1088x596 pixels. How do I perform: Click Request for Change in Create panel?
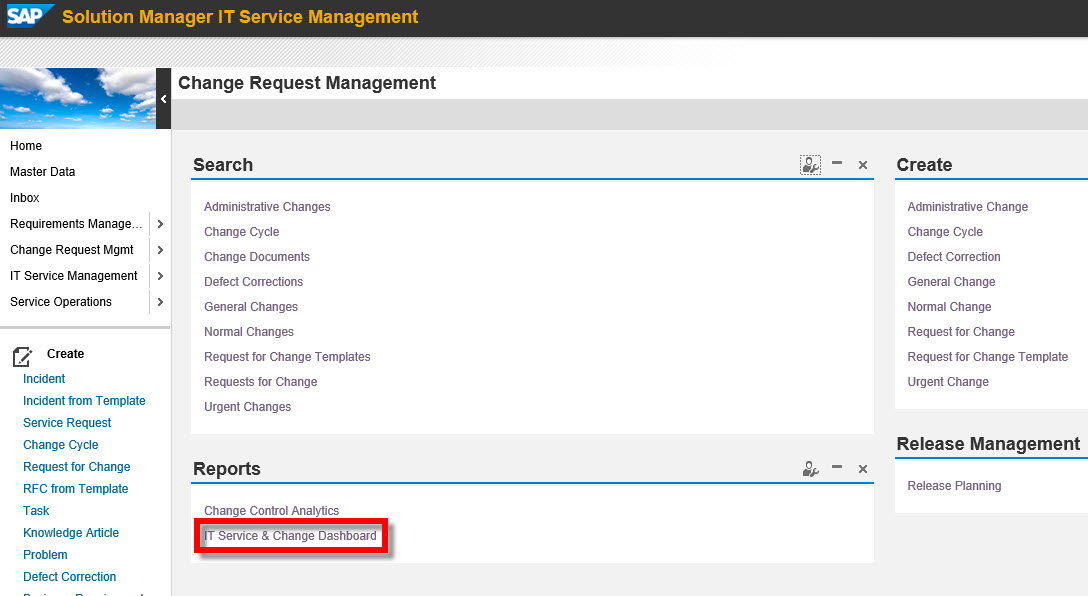[961, 332]
